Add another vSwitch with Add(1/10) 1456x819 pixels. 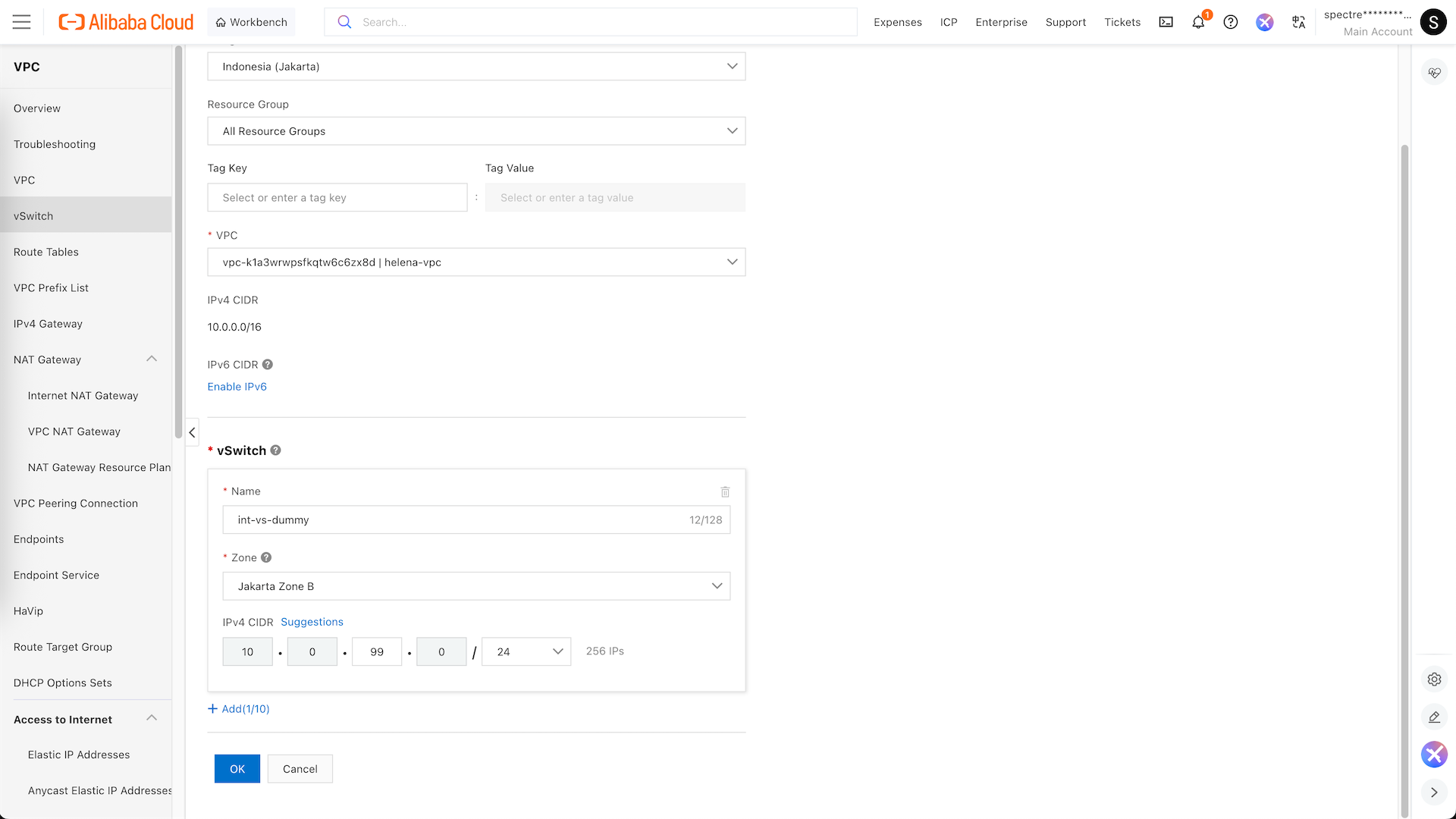tap(239, 709)
